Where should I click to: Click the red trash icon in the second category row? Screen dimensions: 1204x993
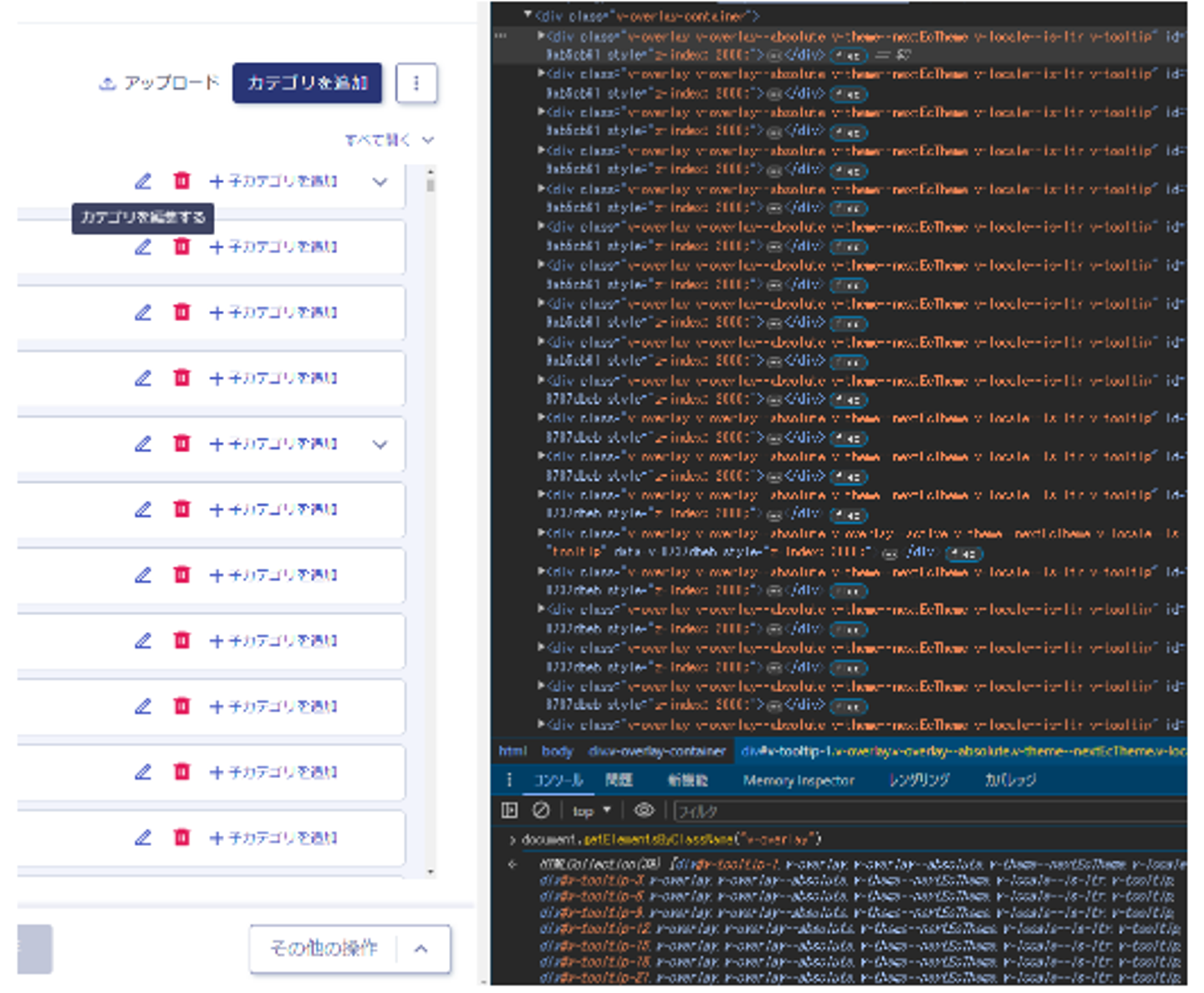click(x=181, y=247)
